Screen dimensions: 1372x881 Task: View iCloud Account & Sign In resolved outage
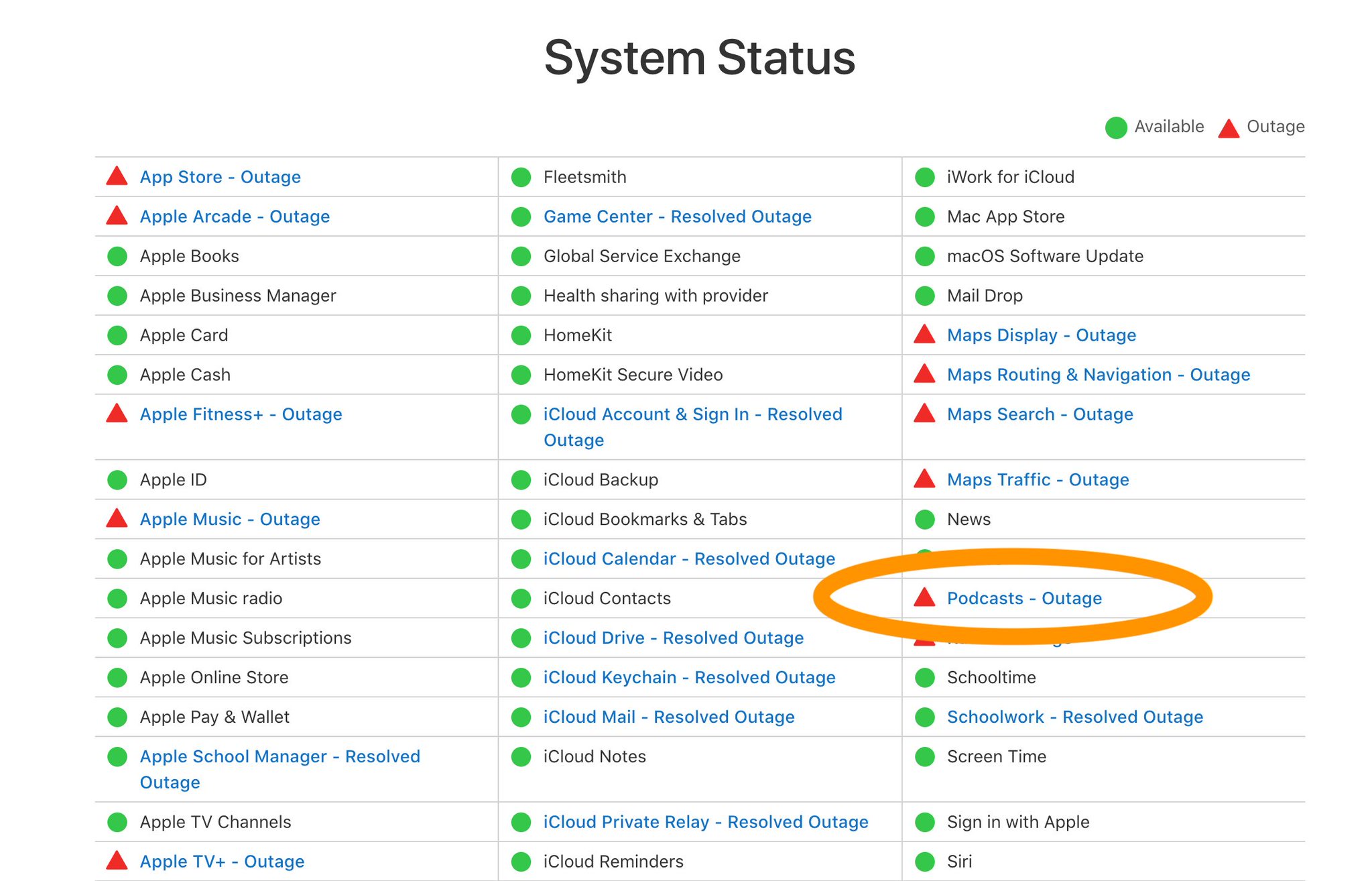click(x=692, y=427)
